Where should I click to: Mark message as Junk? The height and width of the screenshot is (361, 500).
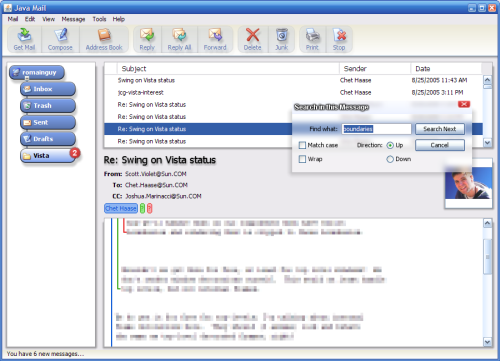click(x=282, y=39)
